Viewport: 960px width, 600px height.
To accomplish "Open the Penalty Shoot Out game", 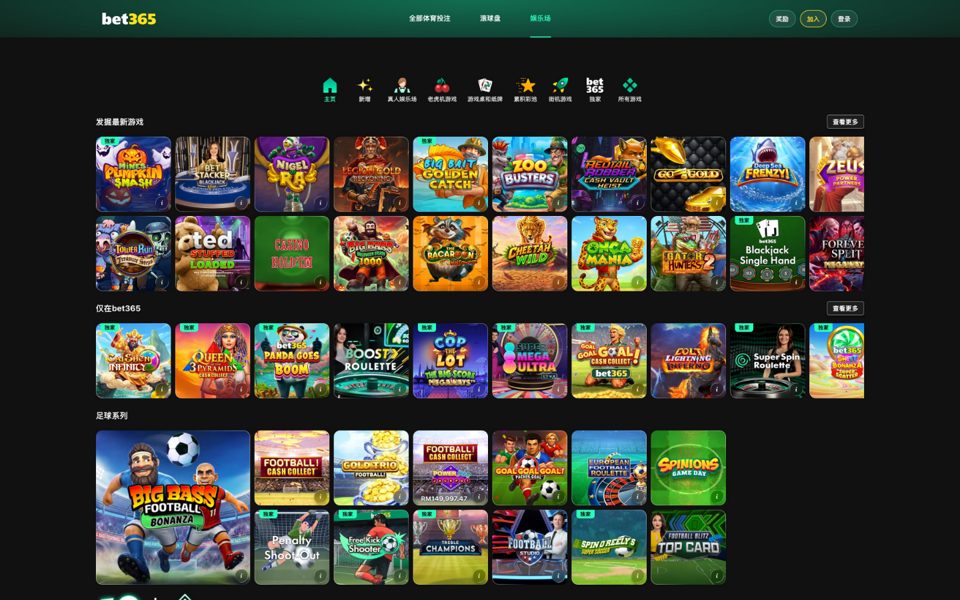I will click(x=292, y=547).
